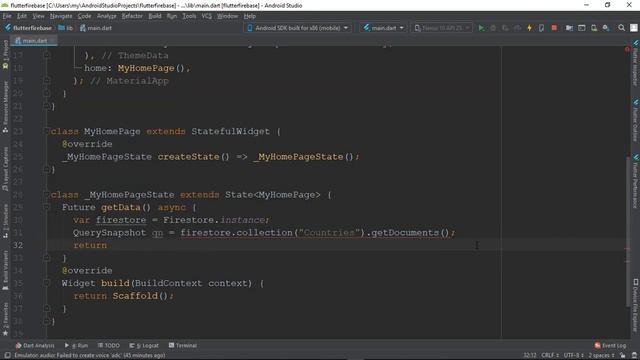
Task: Toggle tool window bars icon in status corner
Action: [x=7, y=356]
